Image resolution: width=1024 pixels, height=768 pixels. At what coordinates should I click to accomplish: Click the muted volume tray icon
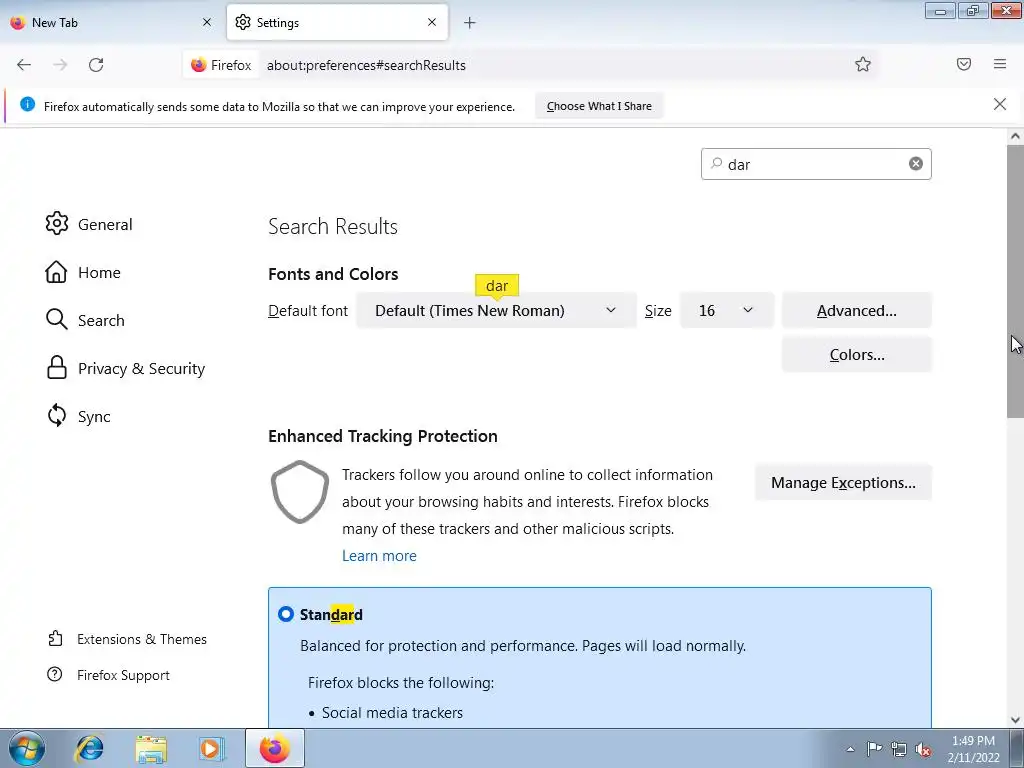923,749
